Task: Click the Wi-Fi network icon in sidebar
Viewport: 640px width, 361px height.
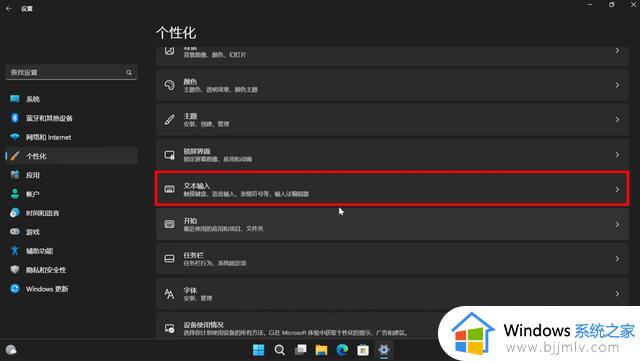Action: coord(15,137)
